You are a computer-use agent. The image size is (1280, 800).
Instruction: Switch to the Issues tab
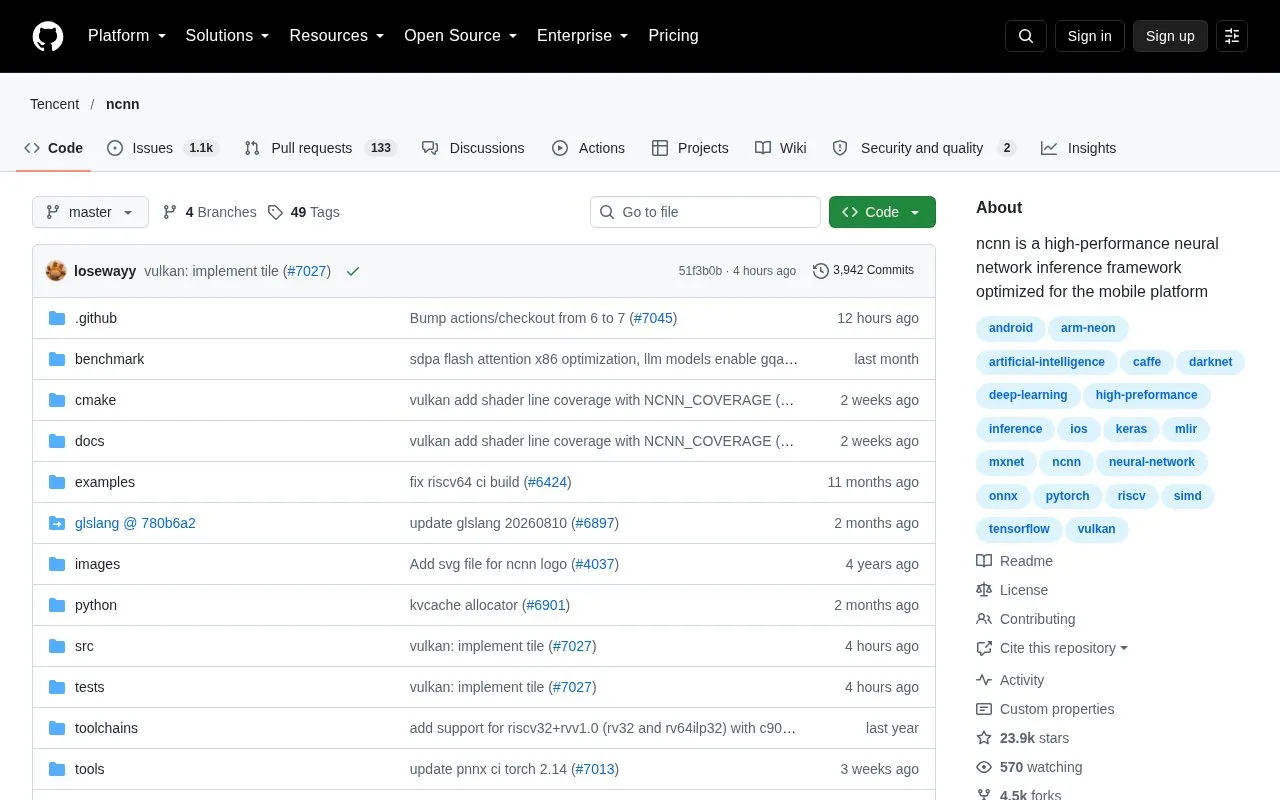click(x=163, y=148)
